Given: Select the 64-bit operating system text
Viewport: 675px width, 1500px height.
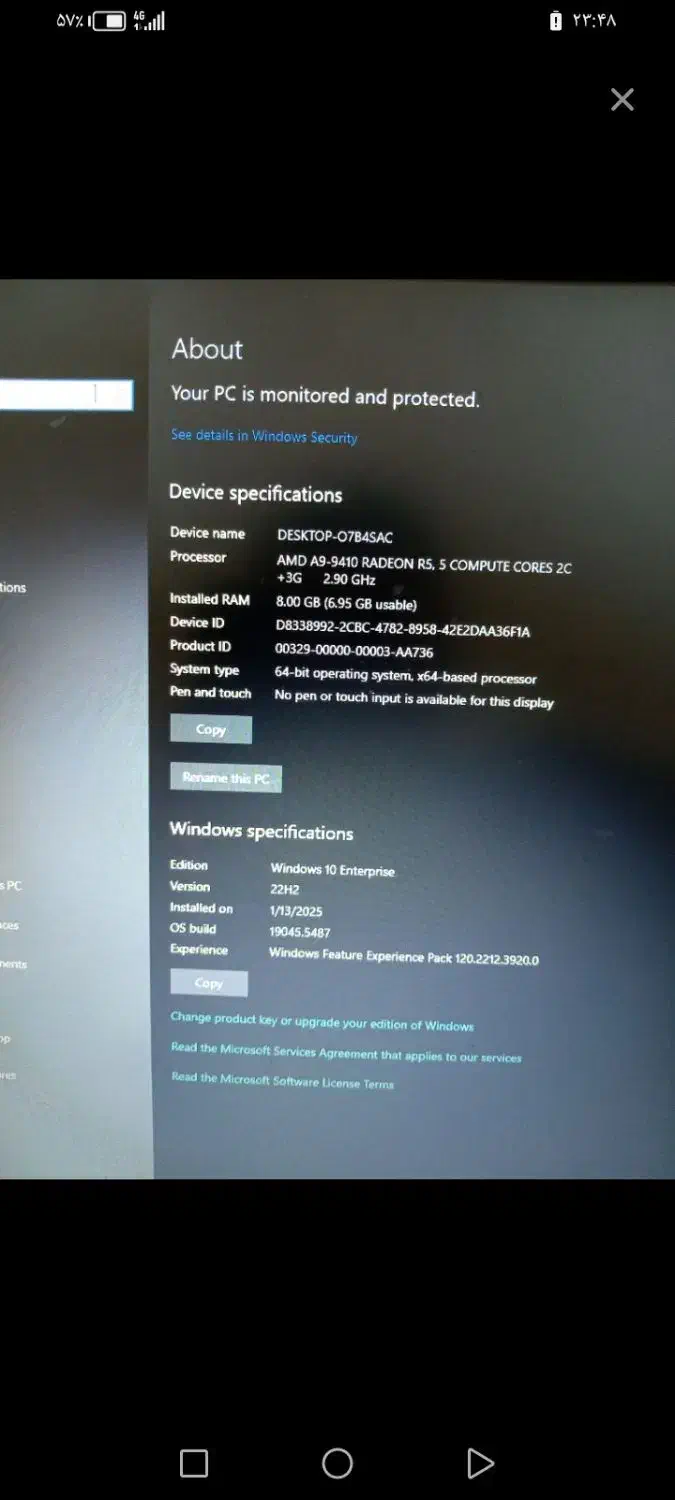Looking at the screenshot, I should tap(405, 677).
